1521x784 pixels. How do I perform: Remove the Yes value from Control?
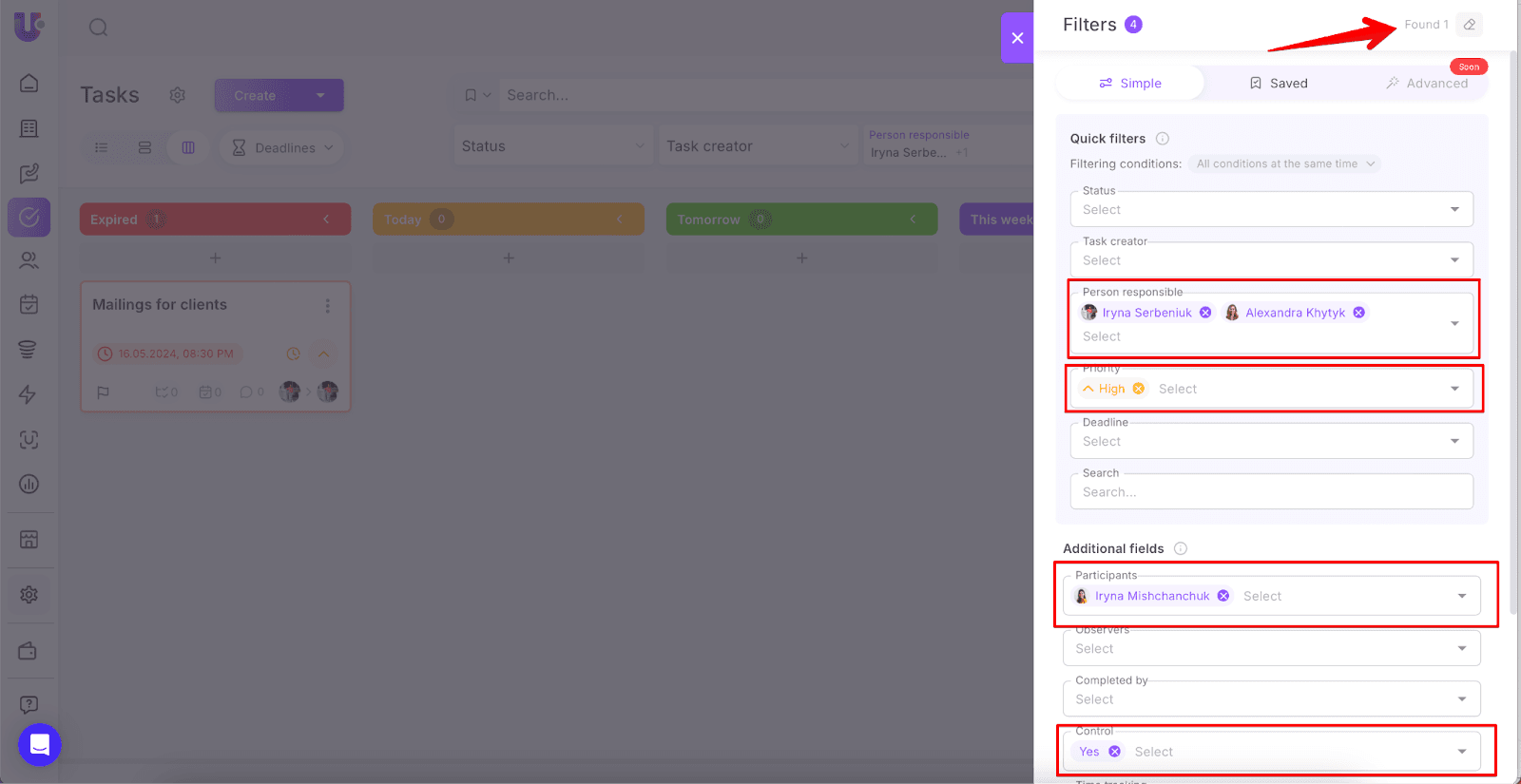(x=1114, y=752)
